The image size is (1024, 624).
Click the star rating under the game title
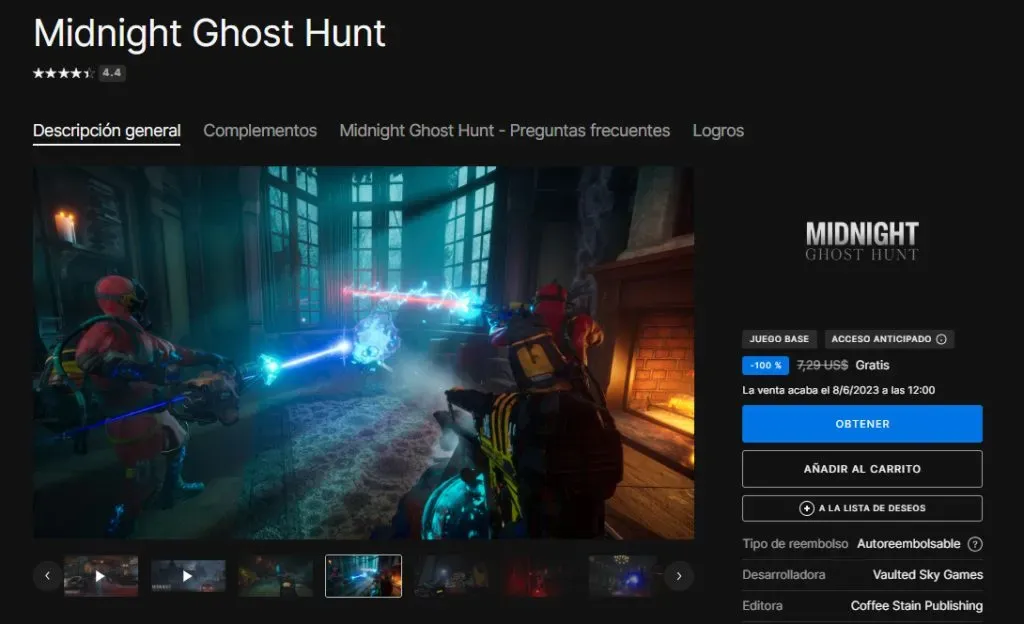64,73
